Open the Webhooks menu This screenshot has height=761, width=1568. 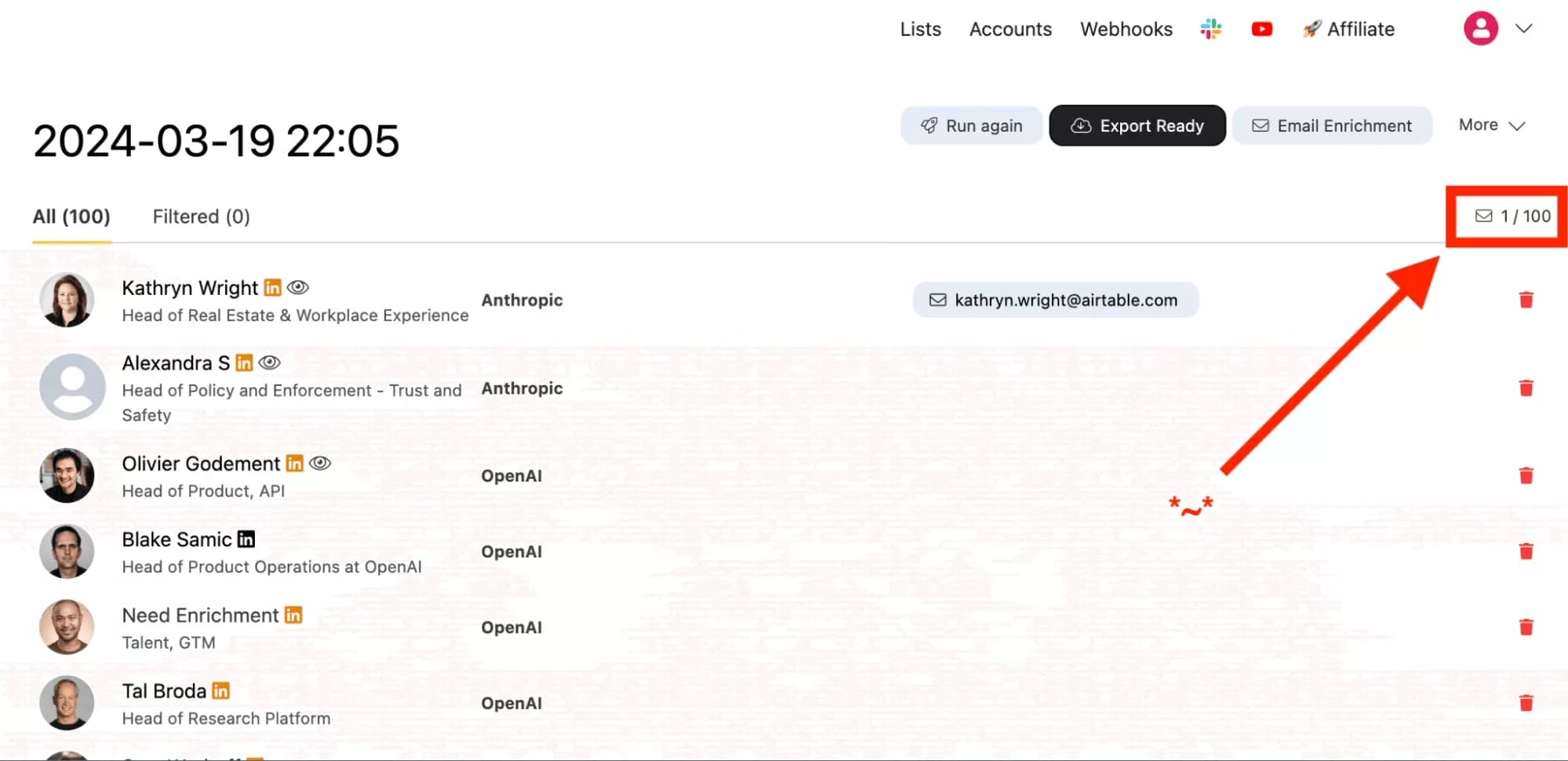pos(1126,29)
